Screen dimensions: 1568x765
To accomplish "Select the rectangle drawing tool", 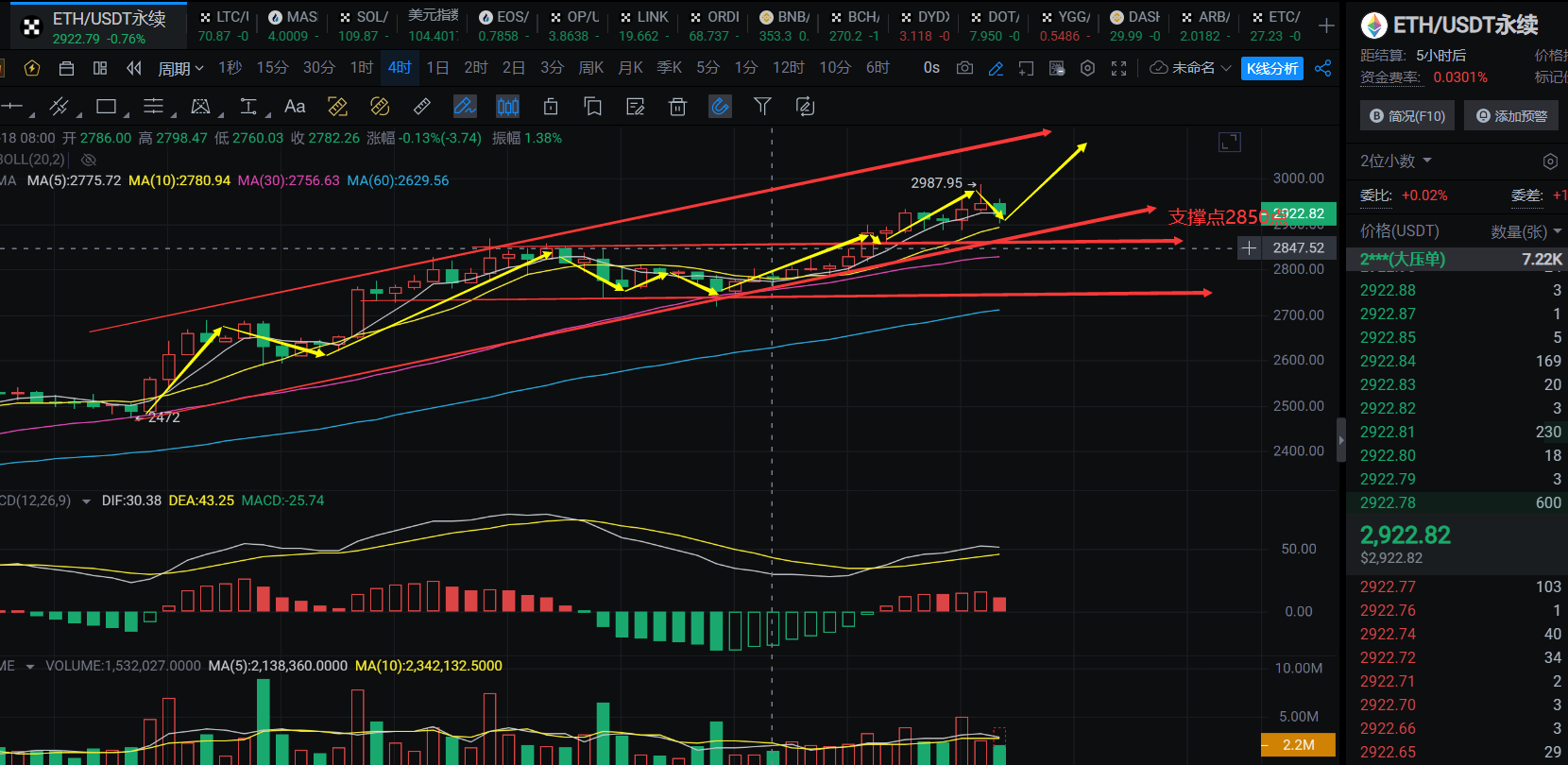I will (107, 107).
